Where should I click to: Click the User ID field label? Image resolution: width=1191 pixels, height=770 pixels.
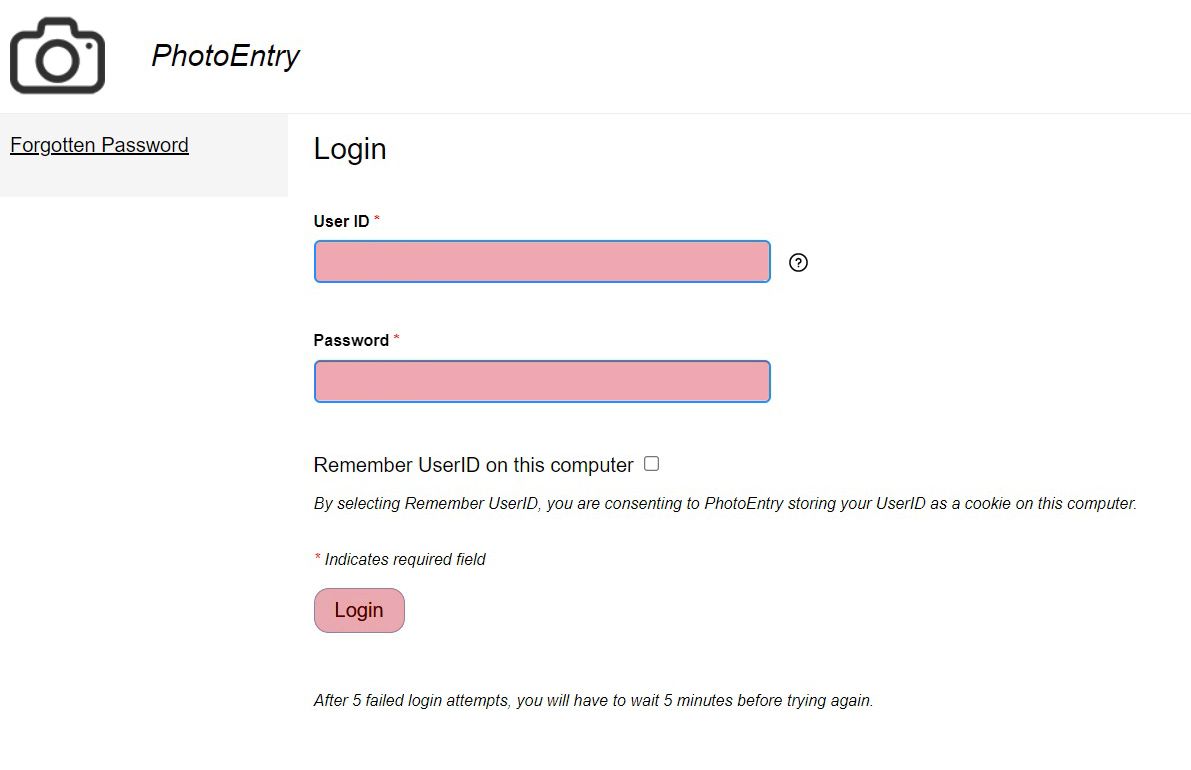click(341, 221)
